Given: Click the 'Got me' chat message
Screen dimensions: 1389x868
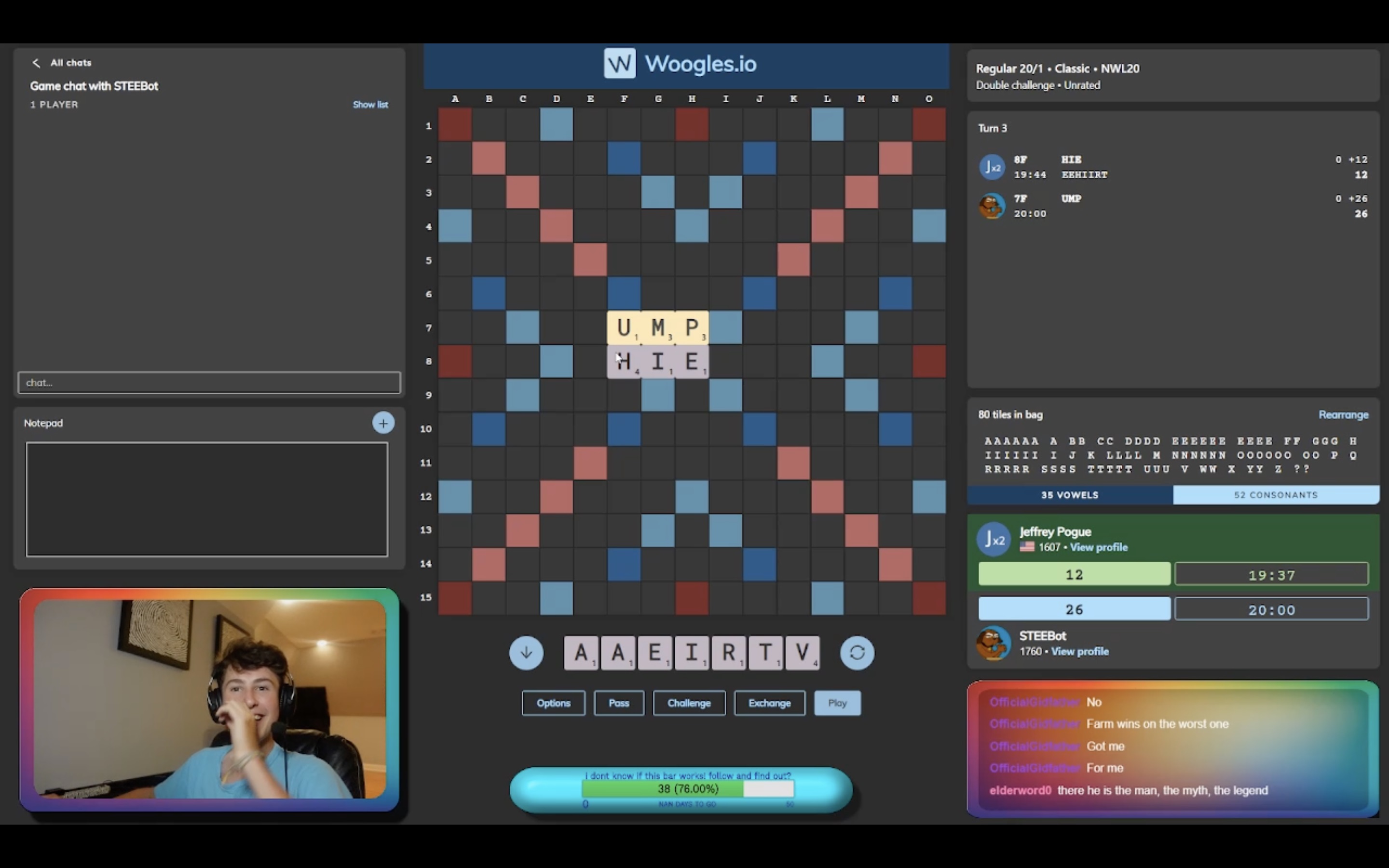Looking at the screenshot, I should coord(1105,746).
